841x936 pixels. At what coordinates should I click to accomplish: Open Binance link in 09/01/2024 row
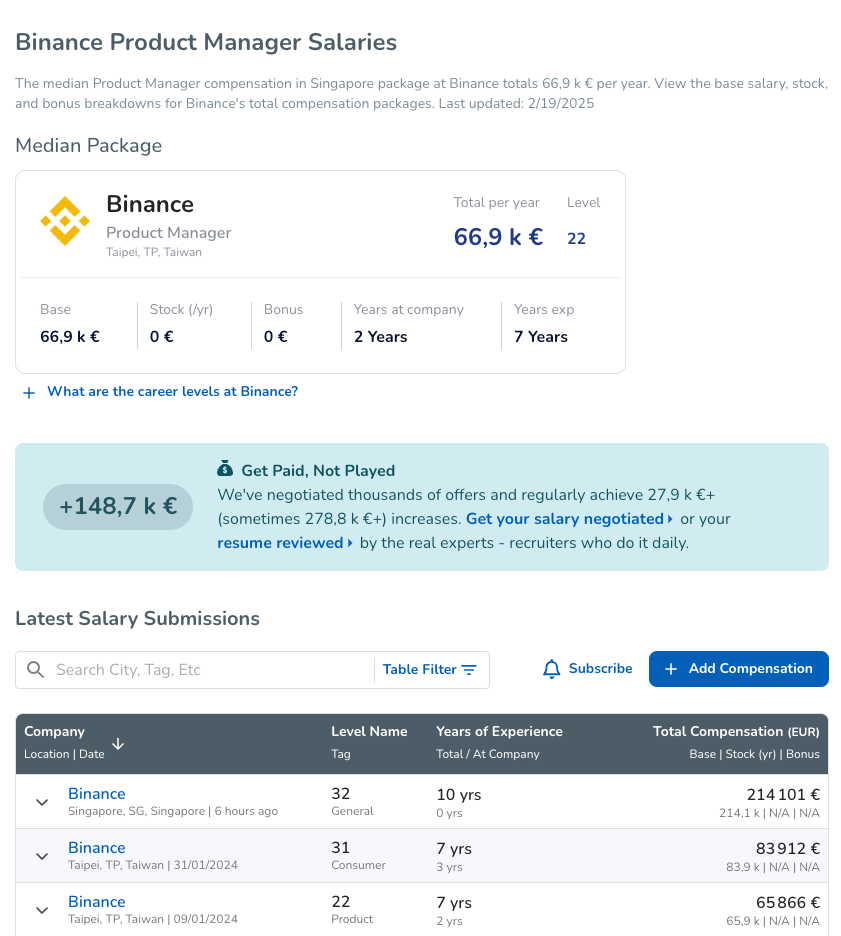(x=97, y=902)
